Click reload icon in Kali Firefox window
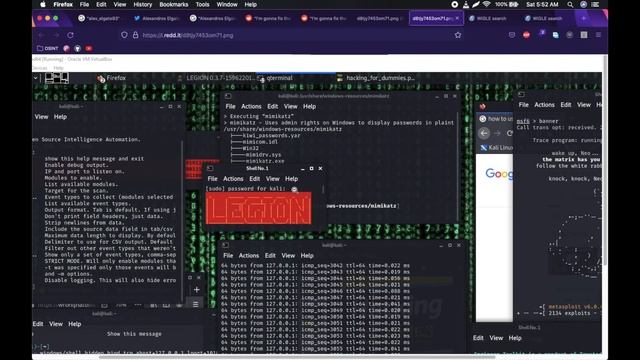 click(x=509, y=133)
